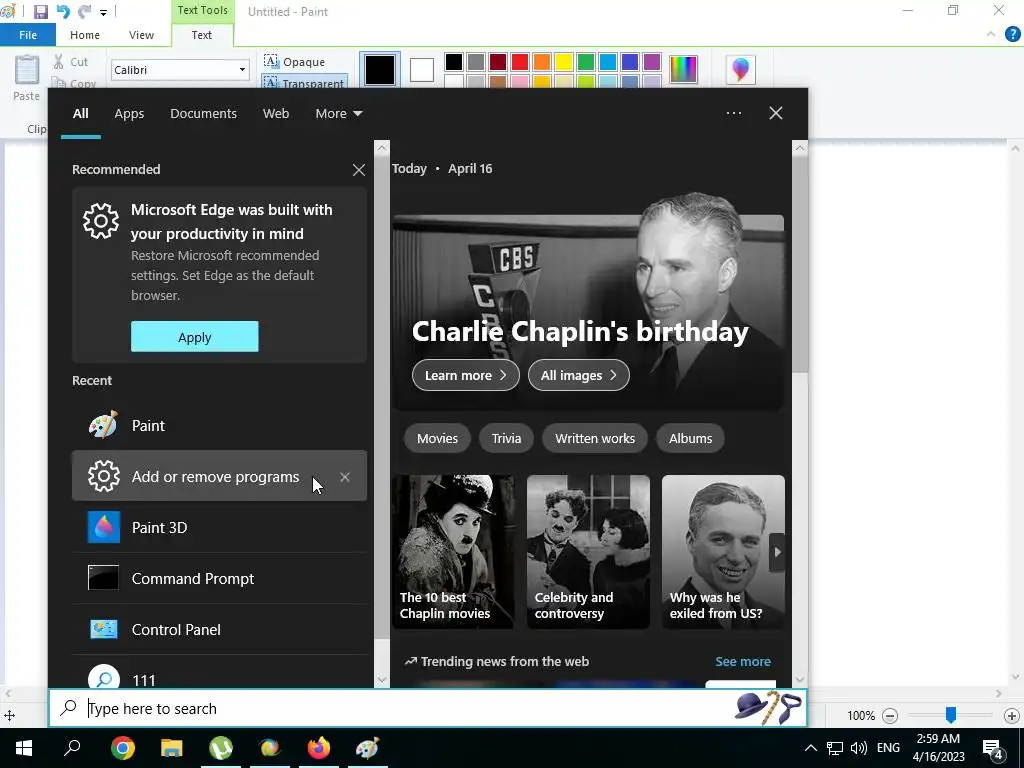This screenshot has height=768, width=1024.
Task: Click Paint zoom in plus button
Action: tap(1012, 716)
